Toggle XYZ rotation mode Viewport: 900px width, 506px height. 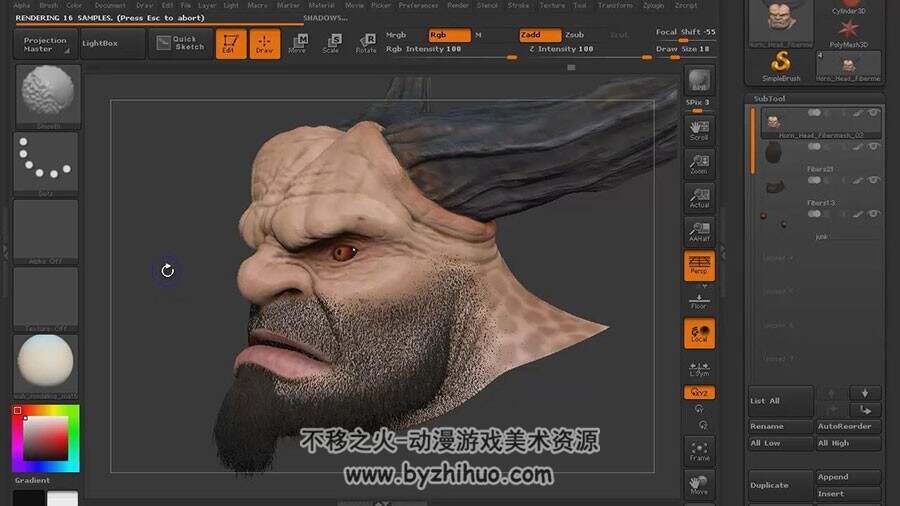(699, 392)
